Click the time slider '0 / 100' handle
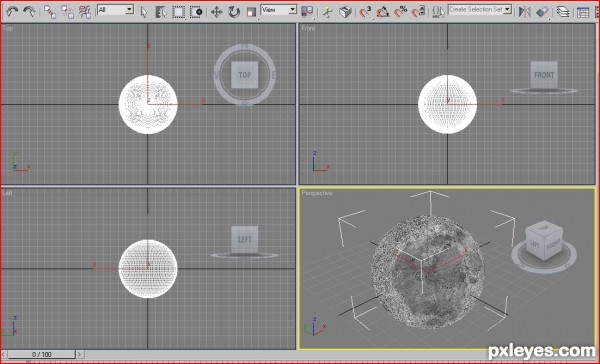 41,354
